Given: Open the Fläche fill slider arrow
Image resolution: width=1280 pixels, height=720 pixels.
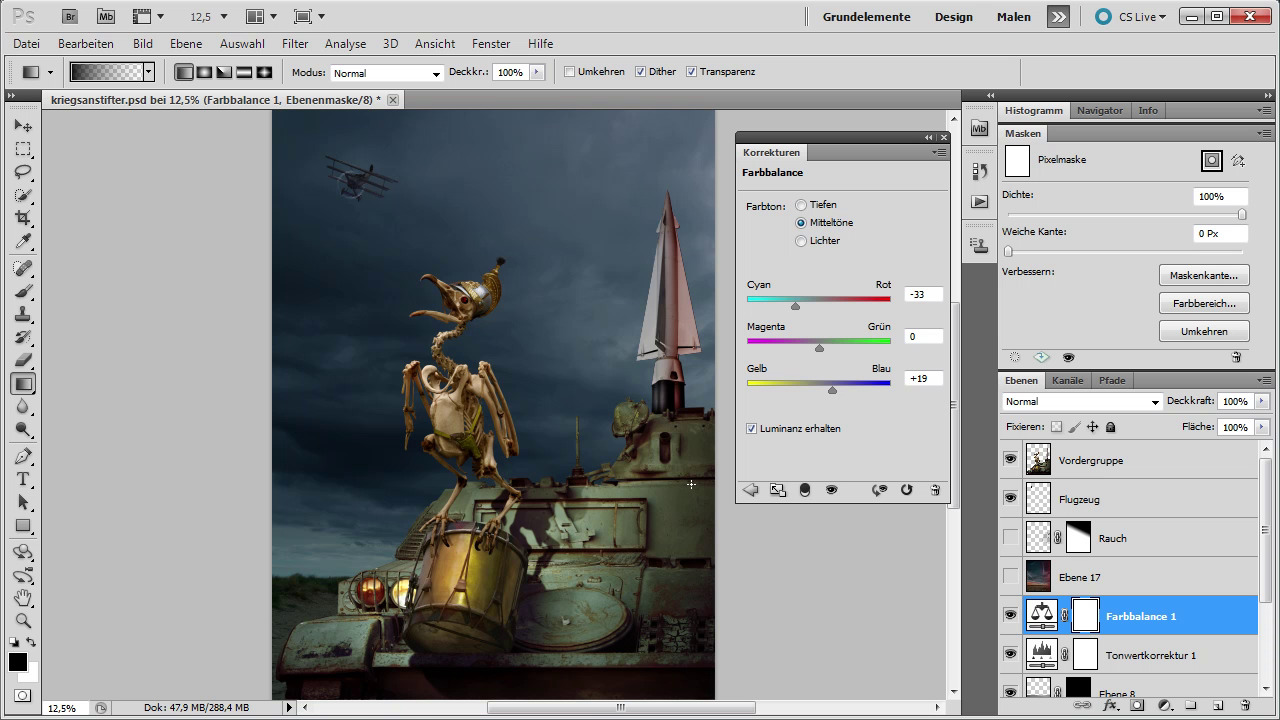Looking at the screenshot, I should (x=1261, y=427).
